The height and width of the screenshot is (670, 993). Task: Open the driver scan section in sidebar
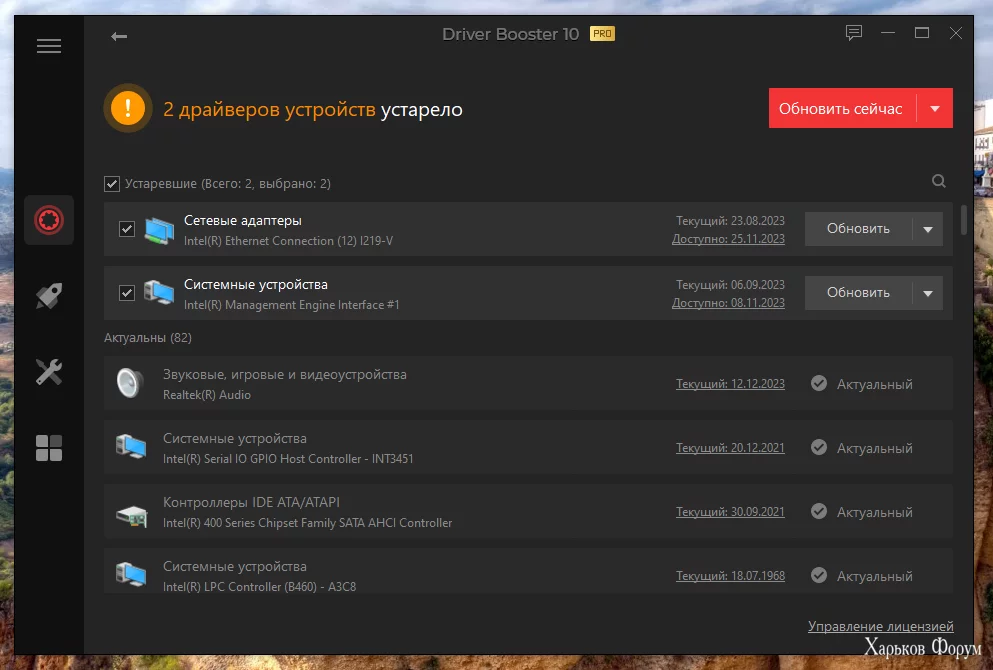click(49, 220)
